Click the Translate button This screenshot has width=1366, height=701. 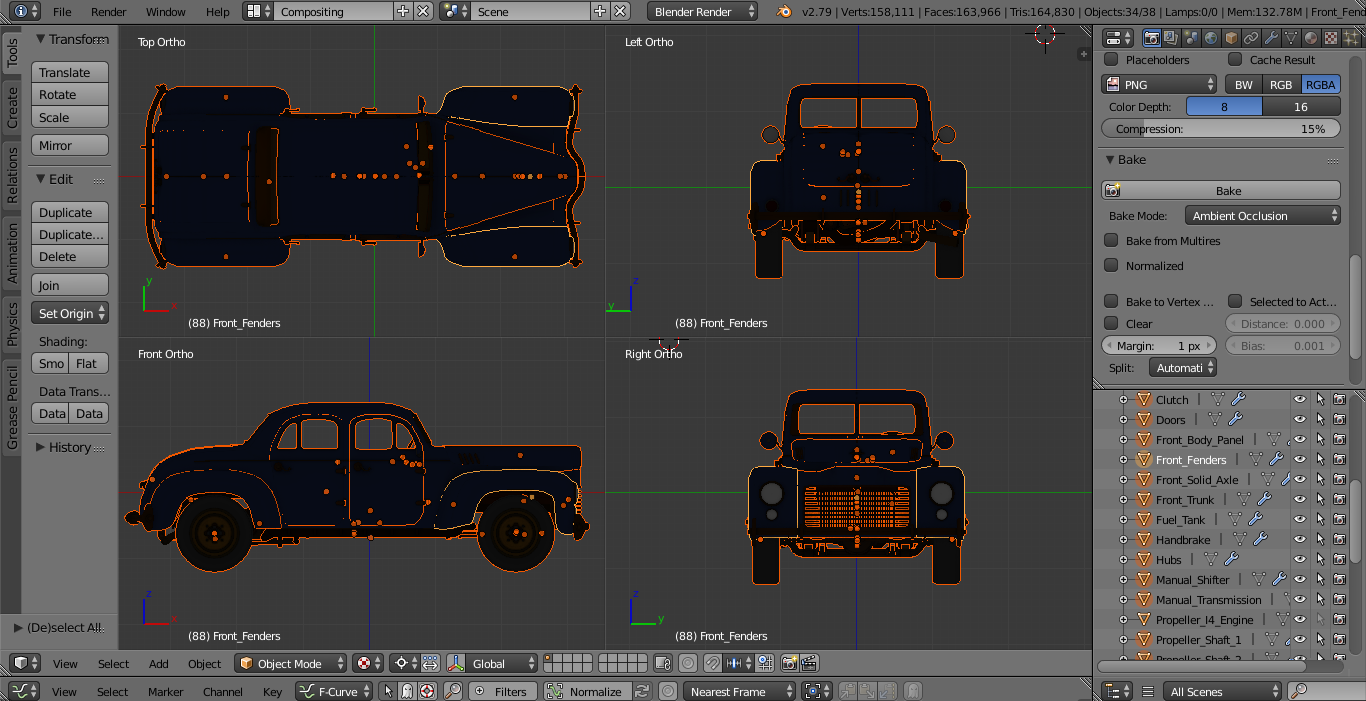coord(70,72)
